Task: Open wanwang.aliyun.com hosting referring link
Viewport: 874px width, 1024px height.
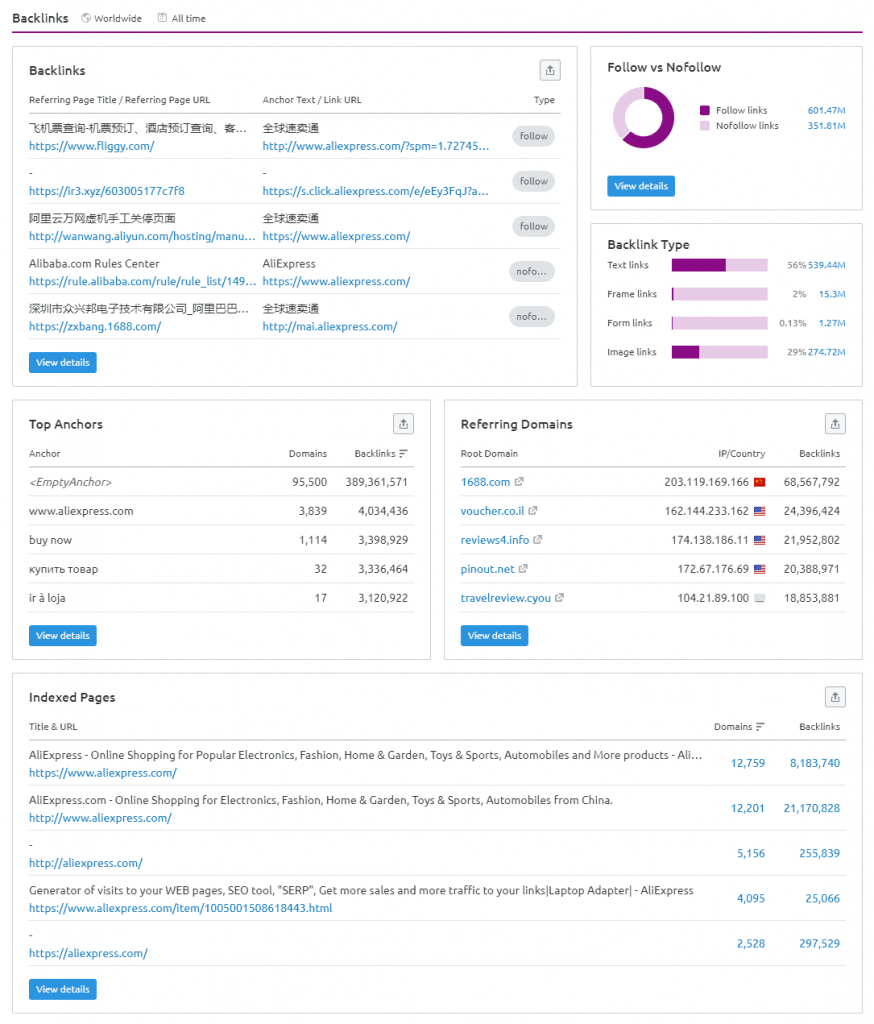Action: pos(142,236)
